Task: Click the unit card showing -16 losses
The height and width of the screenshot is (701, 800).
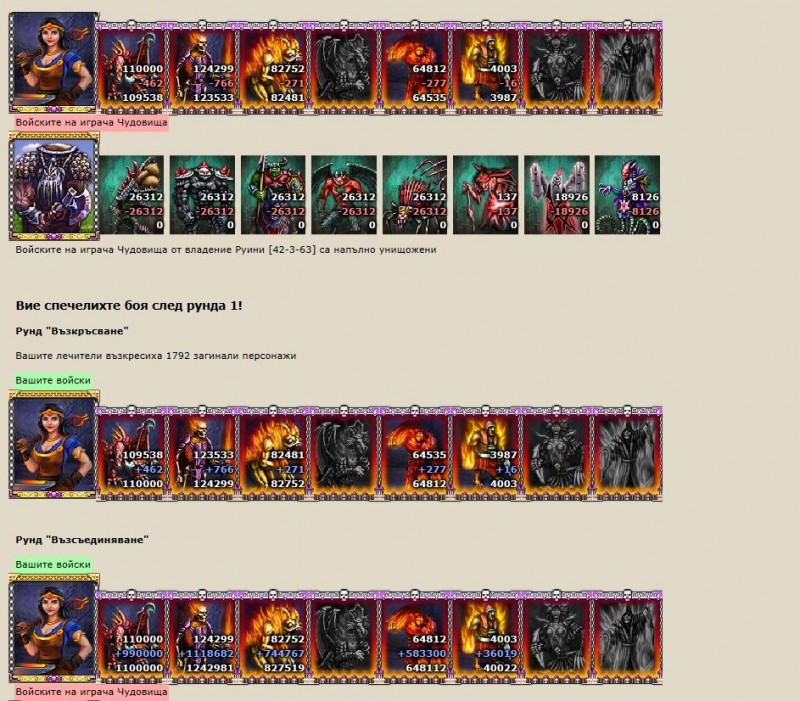Action: [x=486, y=67]
